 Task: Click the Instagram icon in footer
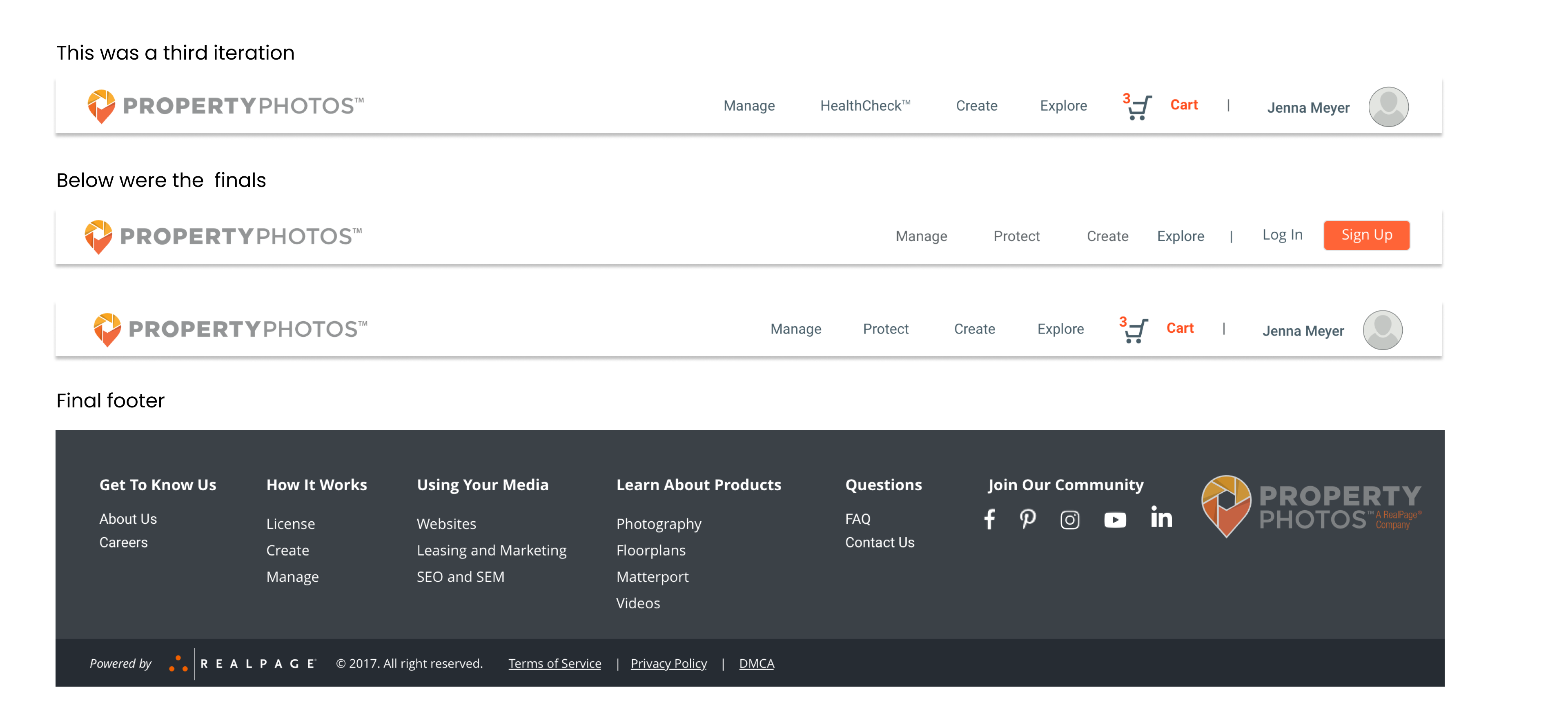[1069, 520]
